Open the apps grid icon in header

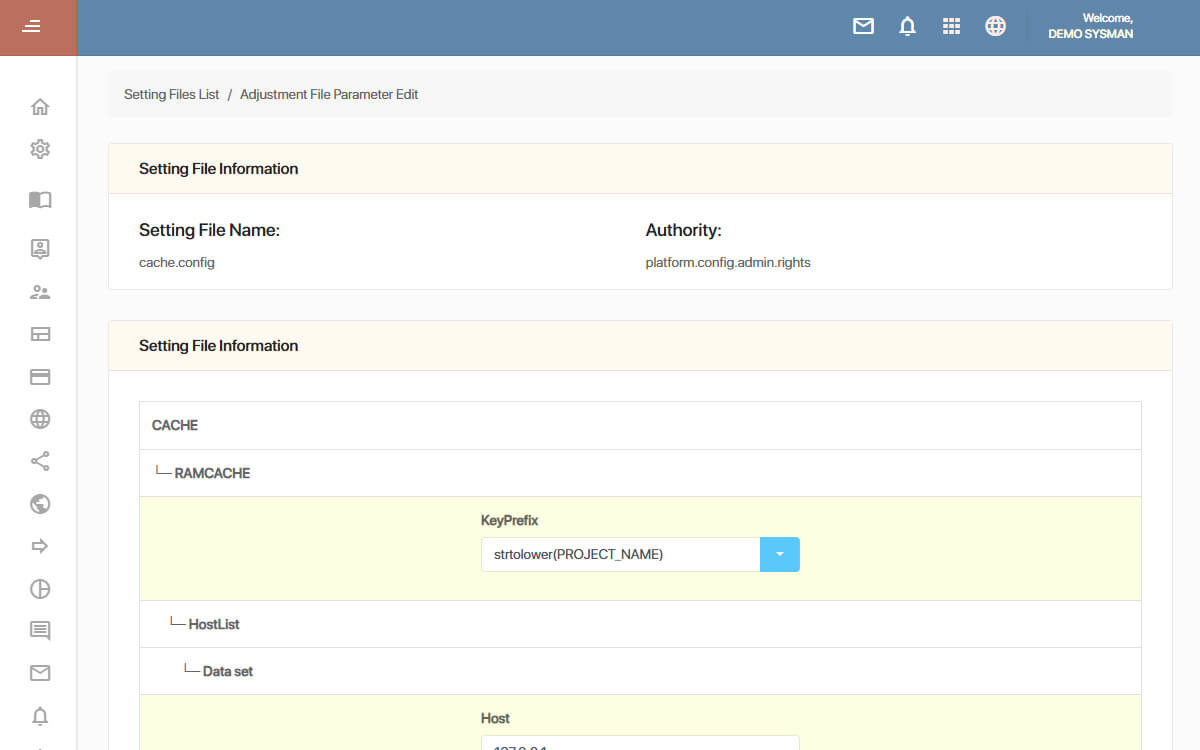click(951, 27)
